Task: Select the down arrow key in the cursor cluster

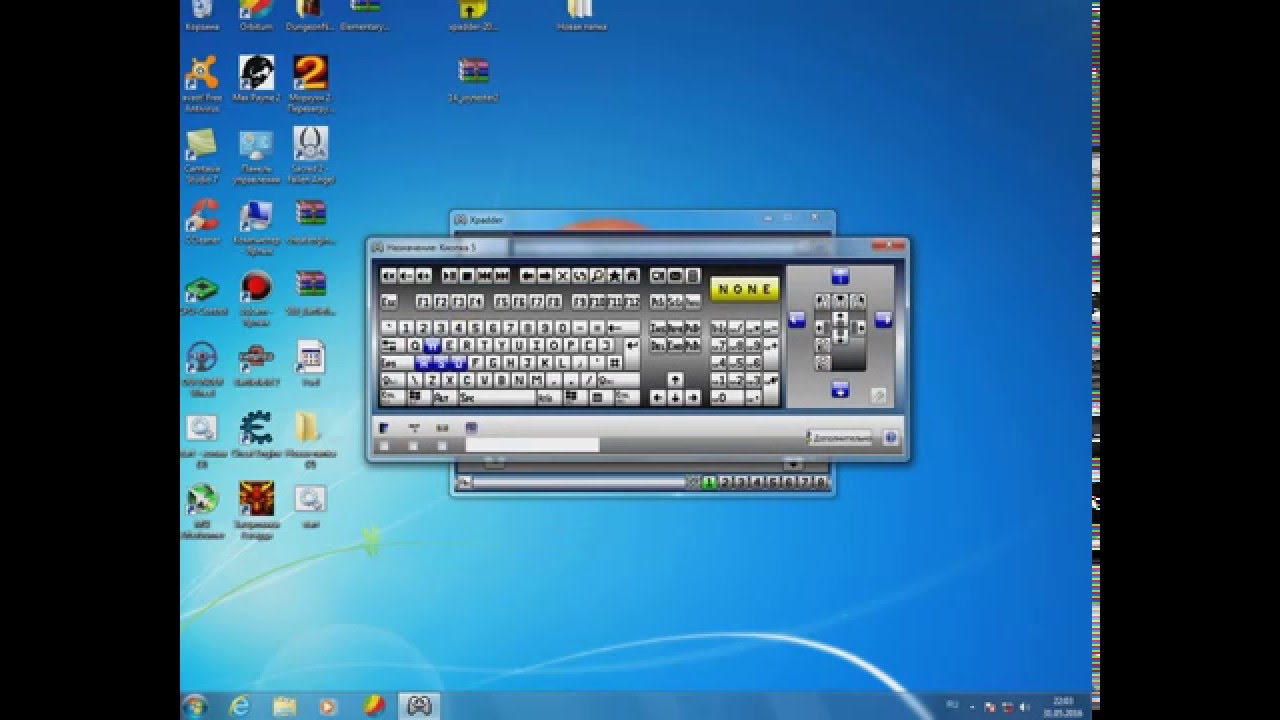Action: click(x=675, y=398)
